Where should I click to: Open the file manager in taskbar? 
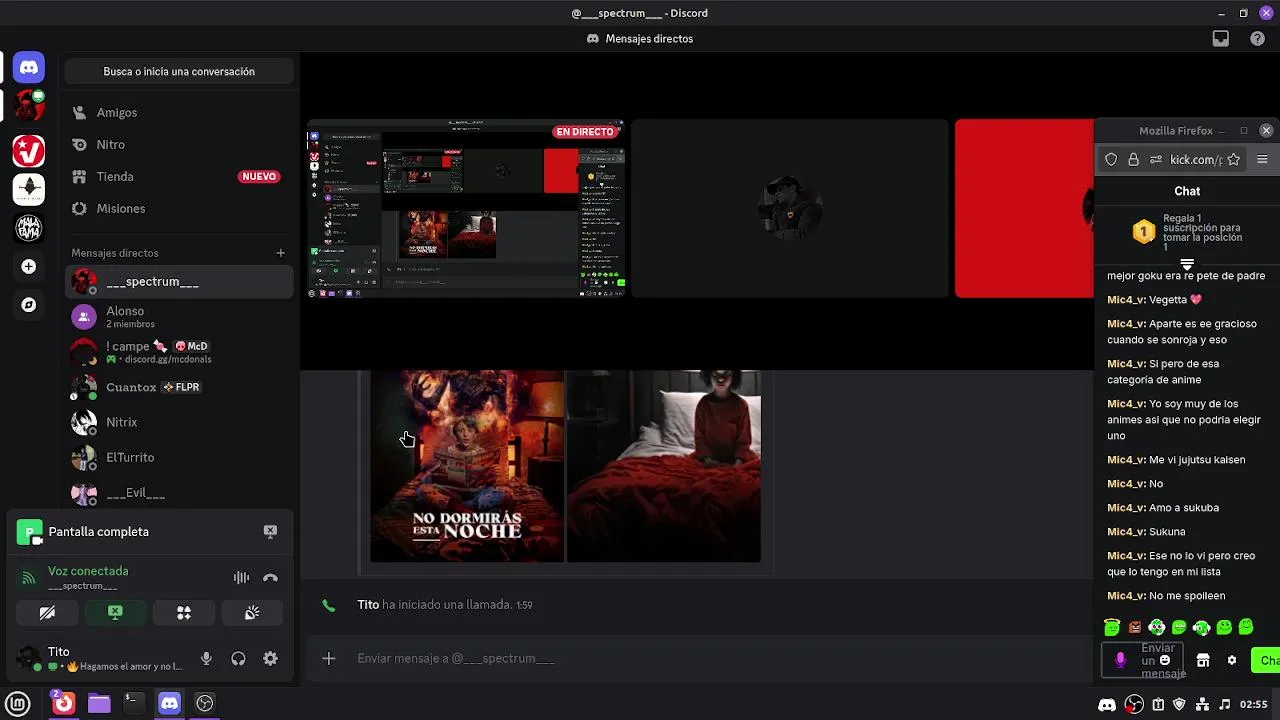[x=99, y=704]
